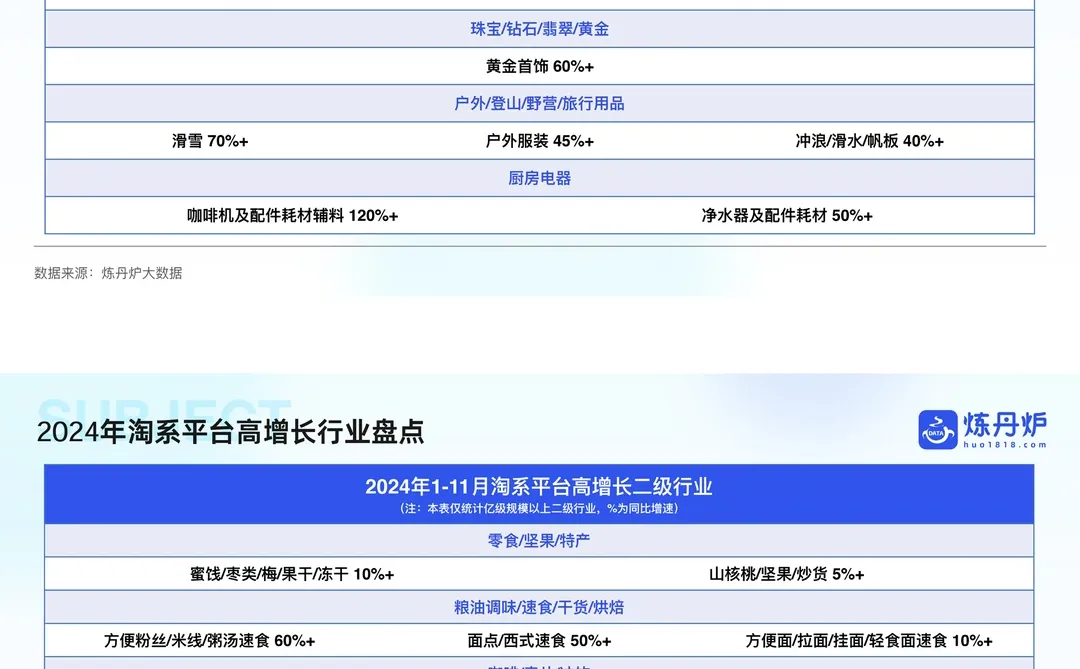Viewport: 1080px width, 669px height.
Task: Click the 2024年淘系平台高增长行业盘点 heading
Action: click(230, 432)
